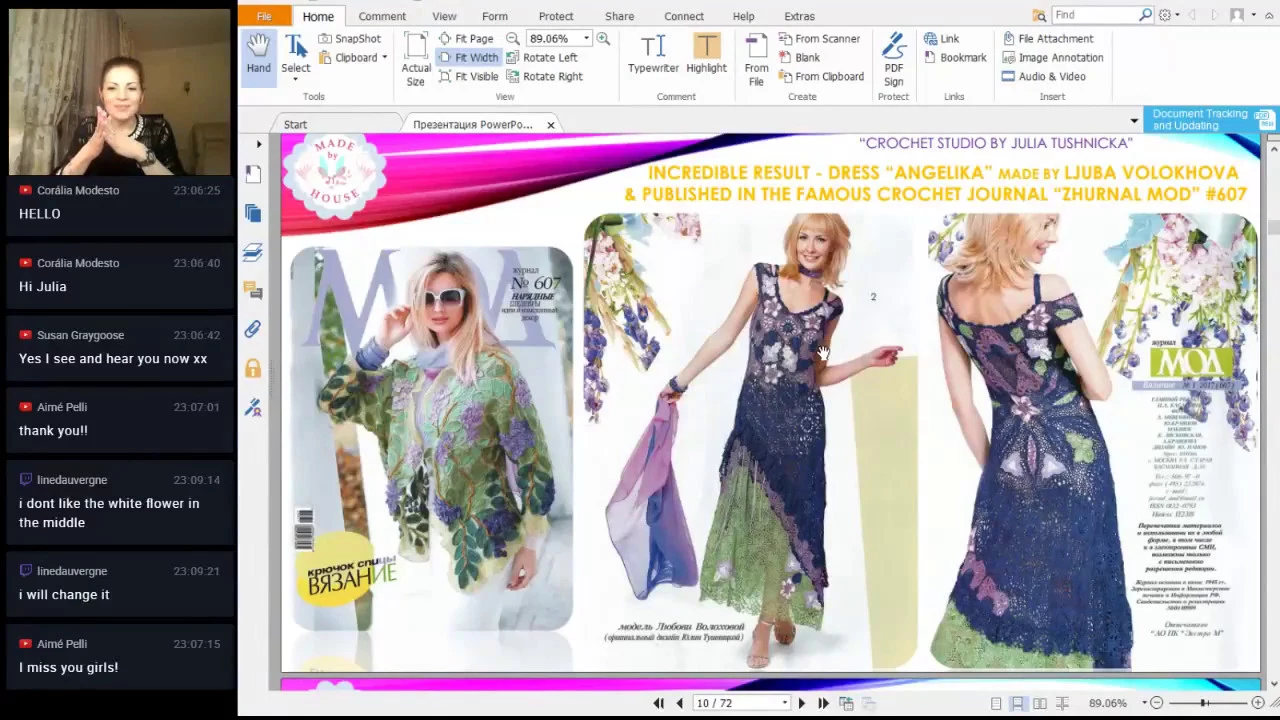1280x720 pixels.
Task: Open the security lock panel
Action: click(x=253, y=368)
